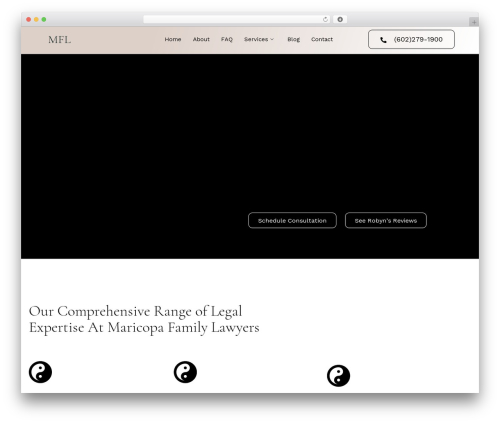
Task: Click the phone handset icon
Action: (383, 40)
